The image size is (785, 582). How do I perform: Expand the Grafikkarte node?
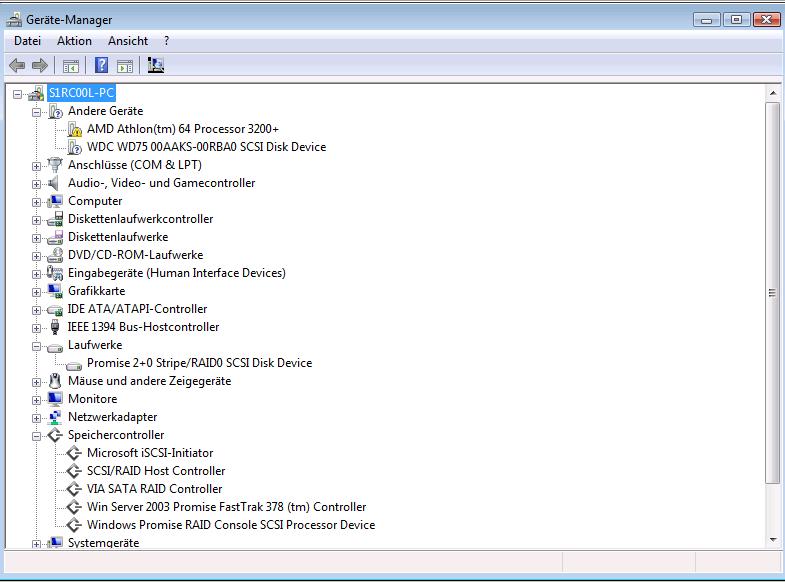[x=37, y=292]
